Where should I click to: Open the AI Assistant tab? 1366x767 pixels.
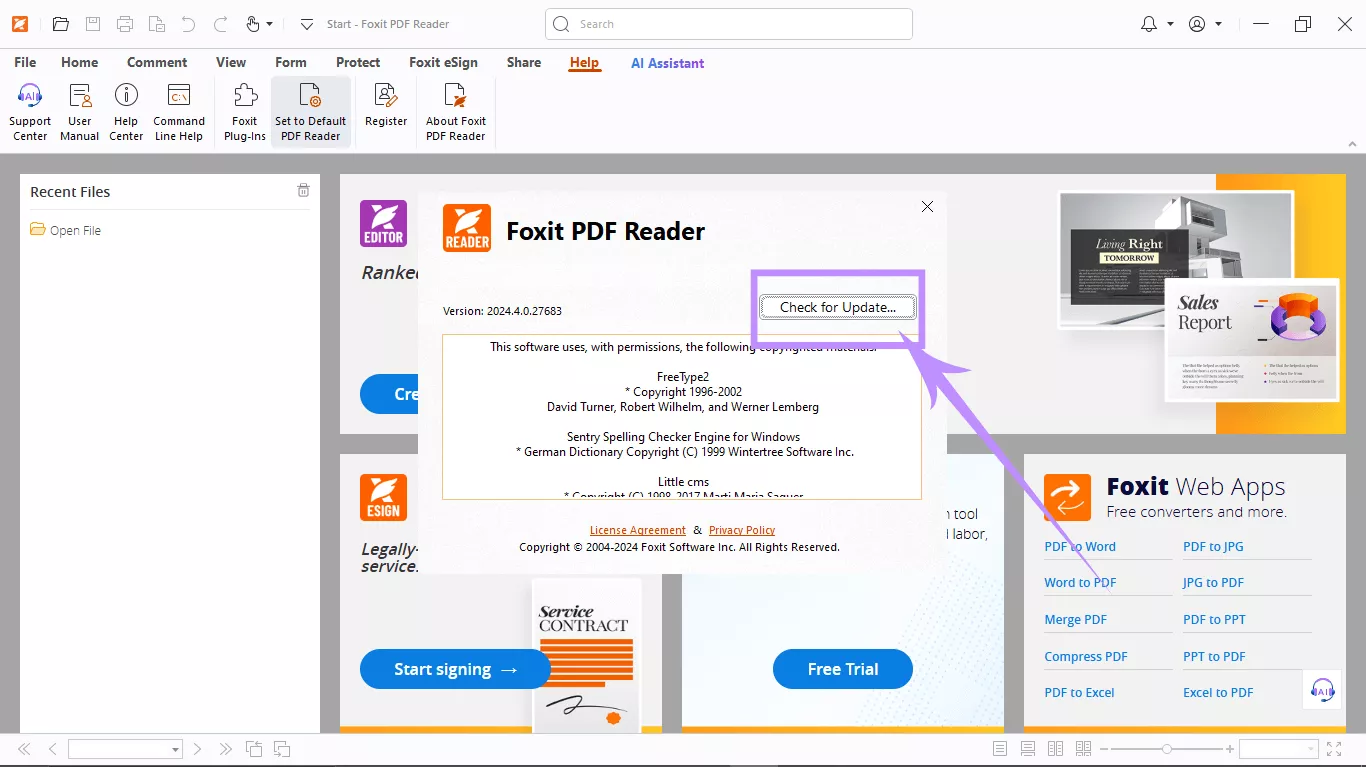point(668,63)
